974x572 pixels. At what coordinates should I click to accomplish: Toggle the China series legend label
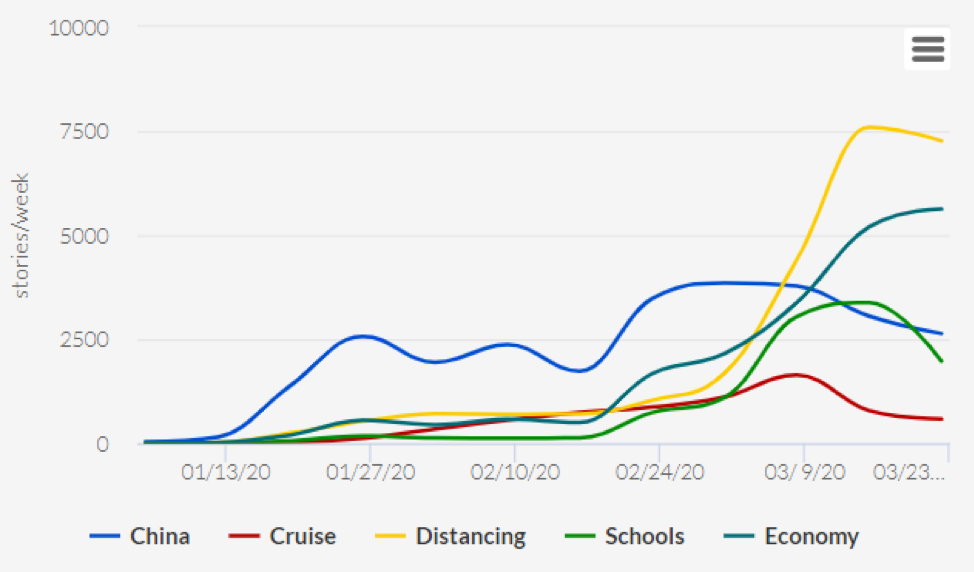pyautogui.click(x=159, y=537)
